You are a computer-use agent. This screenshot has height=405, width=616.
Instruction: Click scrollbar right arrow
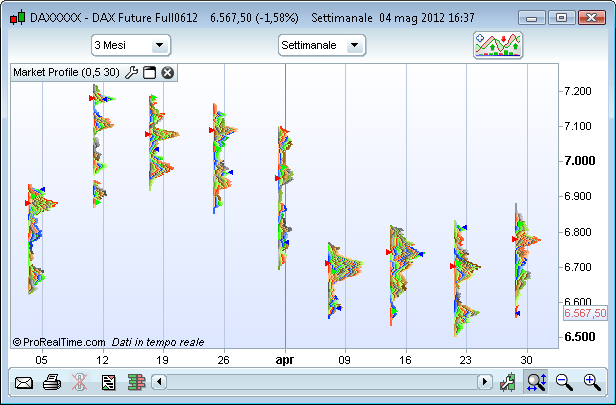coord(485,382)
